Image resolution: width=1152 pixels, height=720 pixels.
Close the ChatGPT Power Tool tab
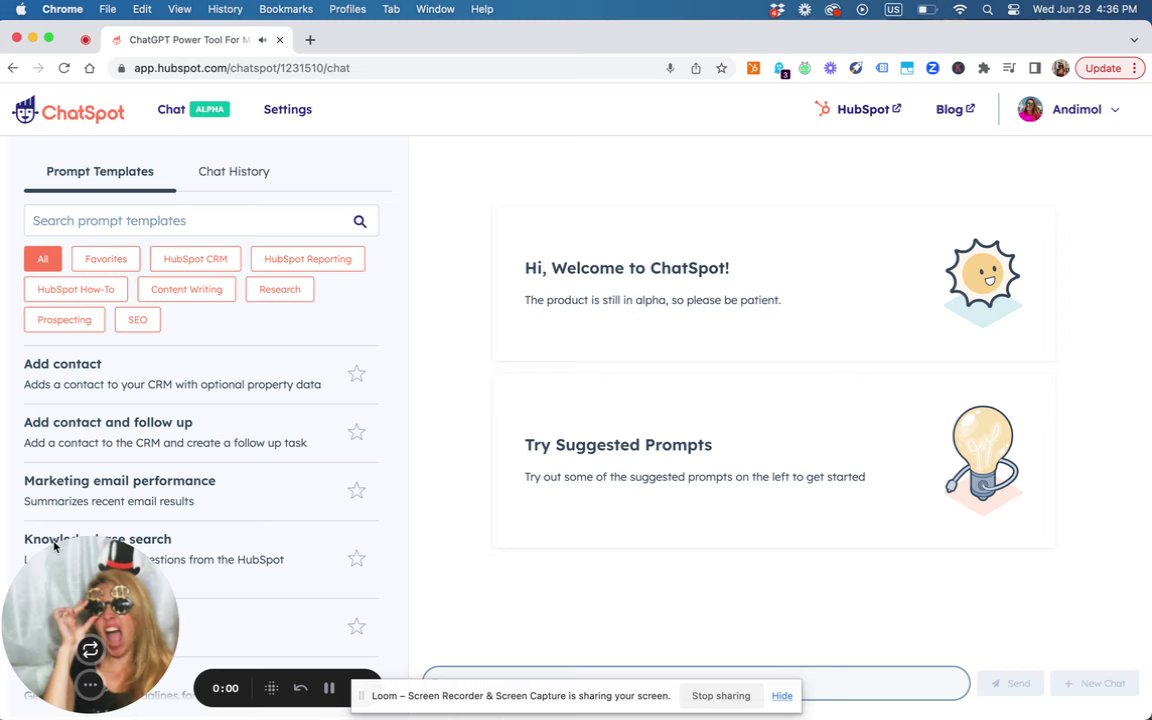pyautogui.click(x=280, y=40)
